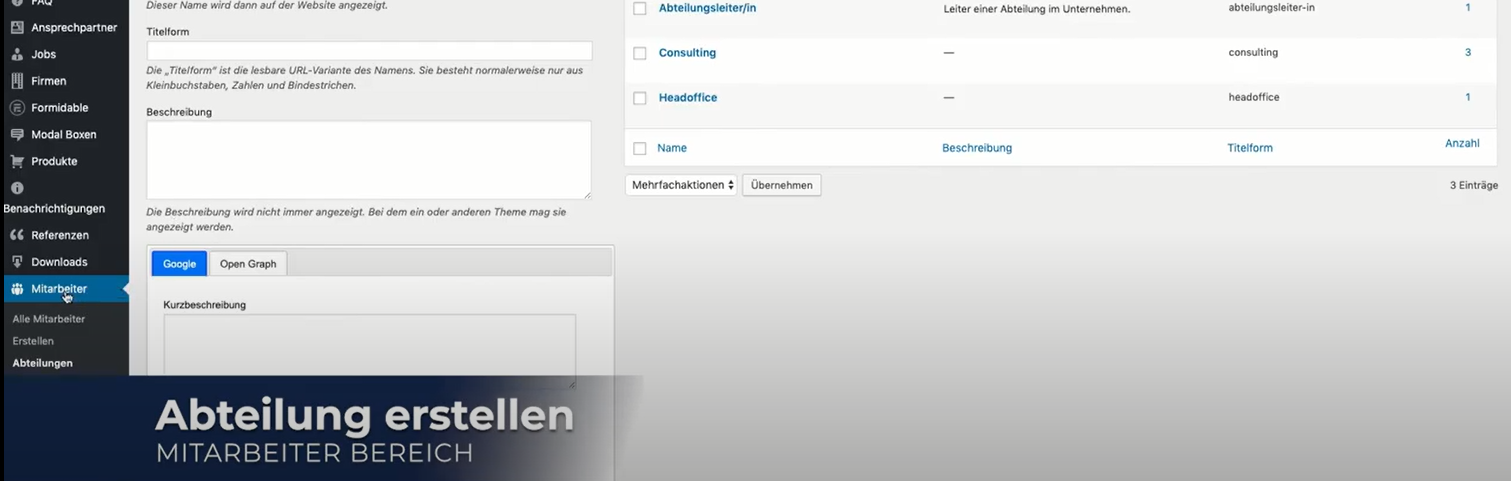Click into the Titelform text field
Image resolution: width=1511 pixels, height=481 pixels.
(369, 51)
